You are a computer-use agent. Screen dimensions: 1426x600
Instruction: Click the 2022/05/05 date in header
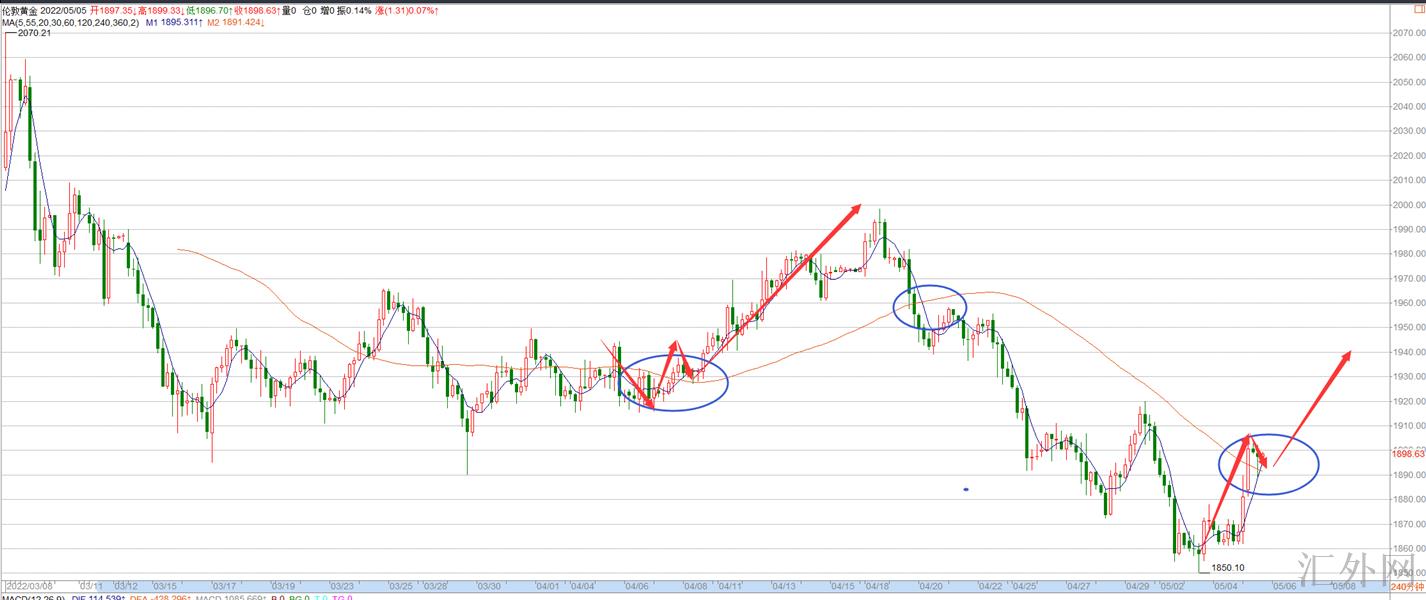pyautogui.click(x=64, y=10)
